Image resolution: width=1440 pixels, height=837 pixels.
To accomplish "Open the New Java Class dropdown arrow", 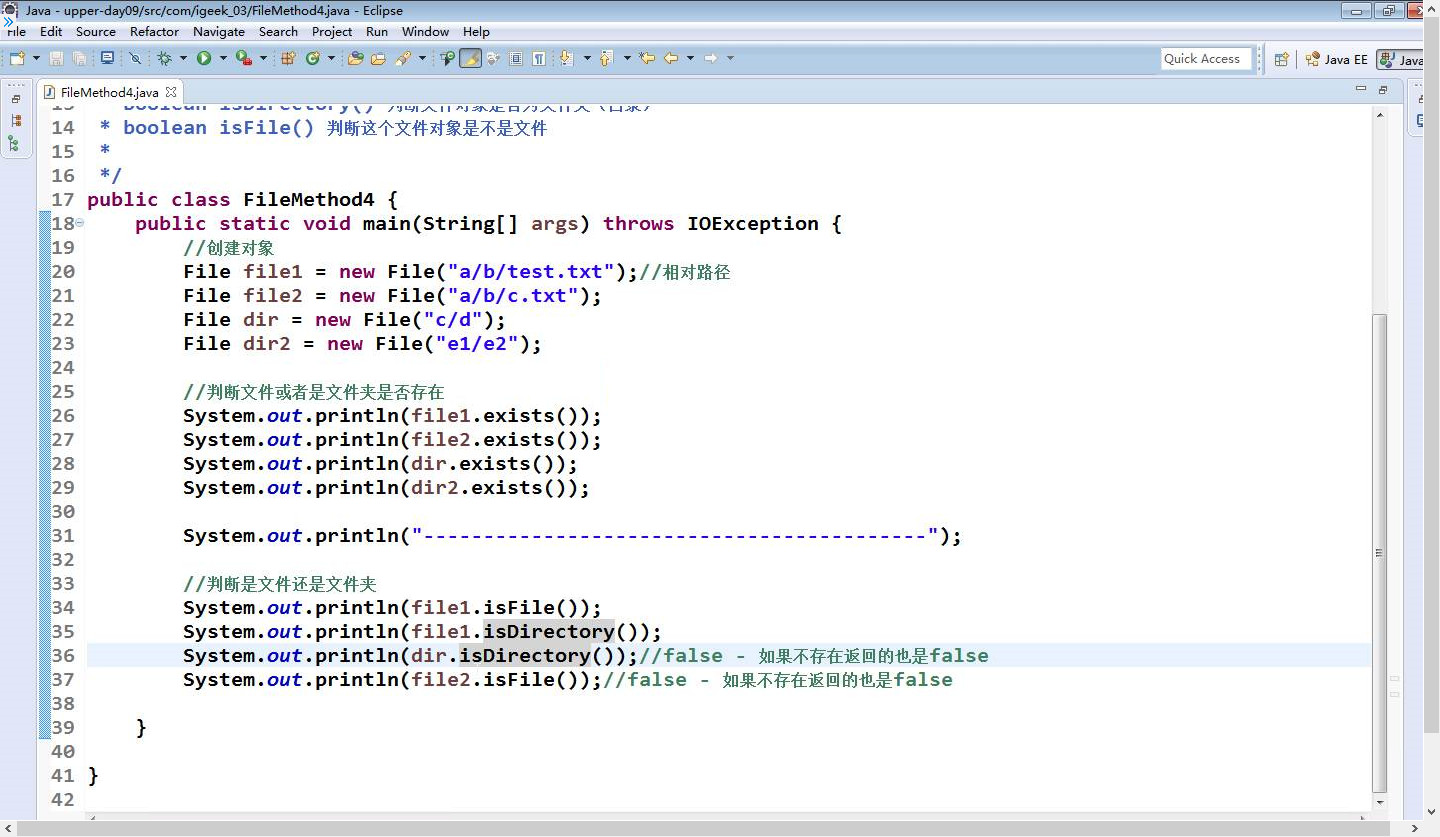I will [331, 58].
